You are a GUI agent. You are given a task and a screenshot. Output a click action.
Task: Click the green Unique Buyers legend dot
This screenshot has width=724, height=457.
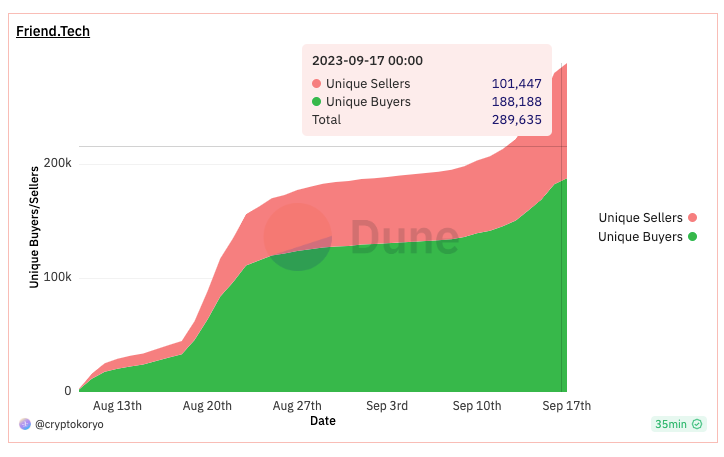click(692, 237)
